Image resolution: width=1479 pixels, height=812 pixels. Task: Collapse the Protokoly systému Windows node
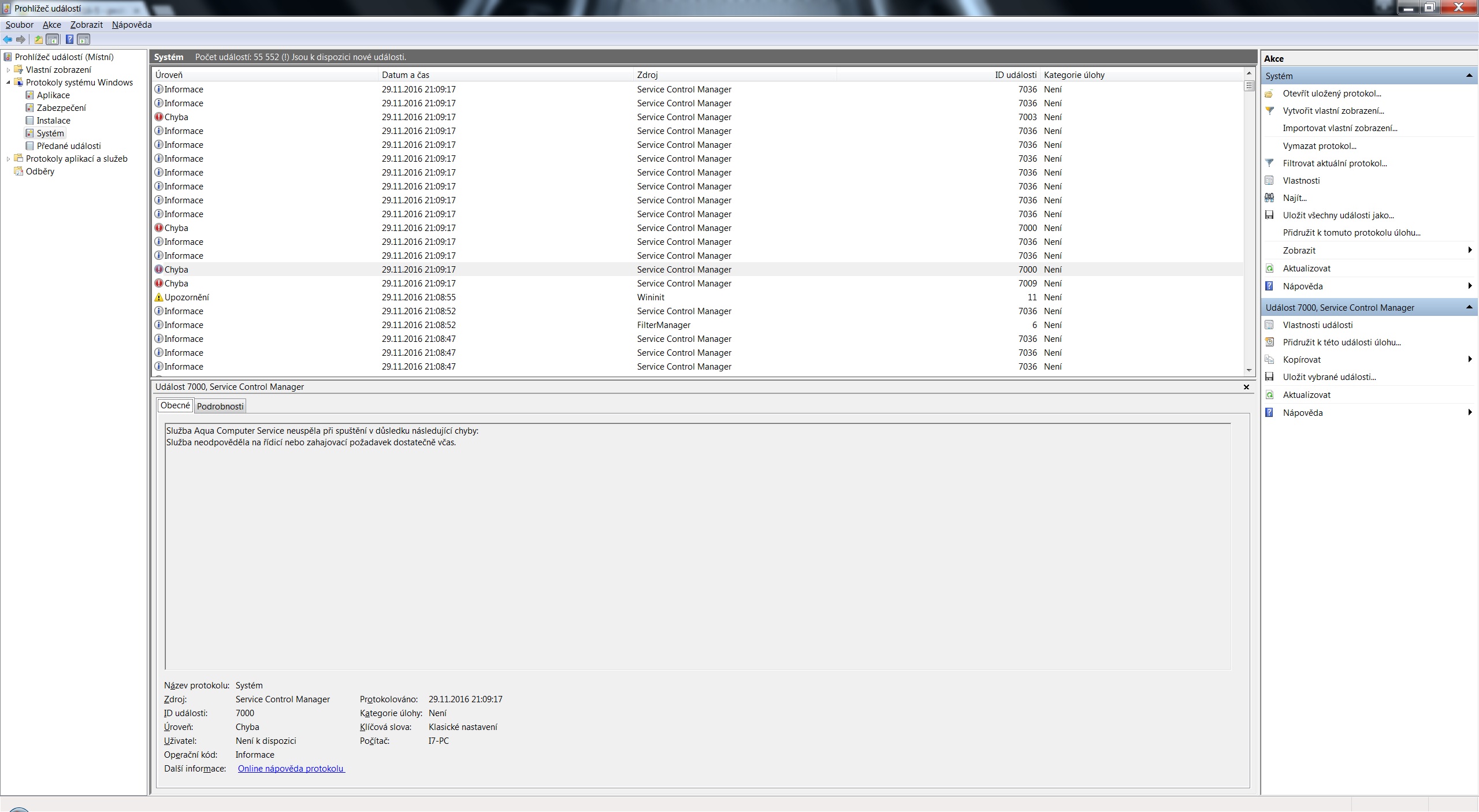pyautogui.click(x=8, y=83)
